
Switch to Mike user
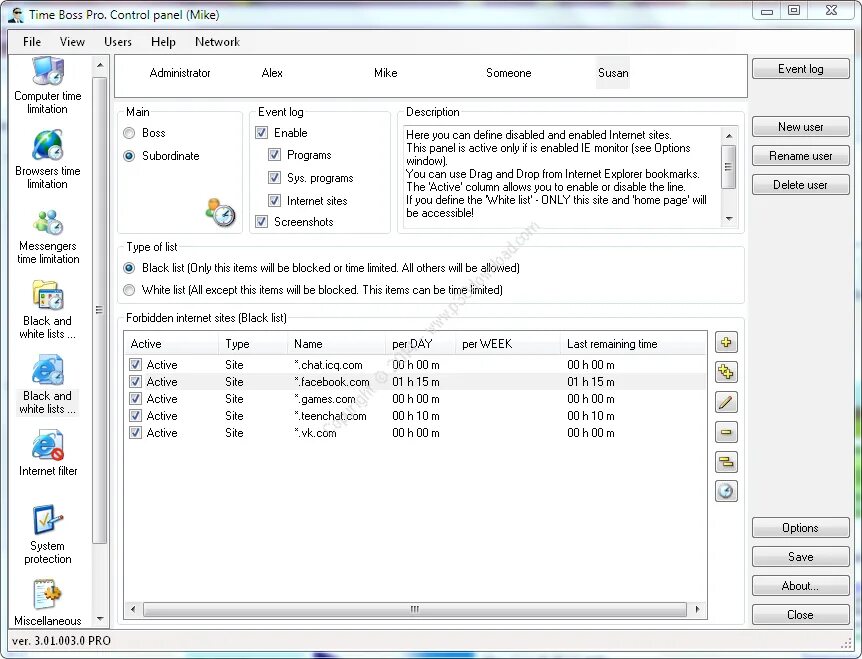click(x=385, y=73)
